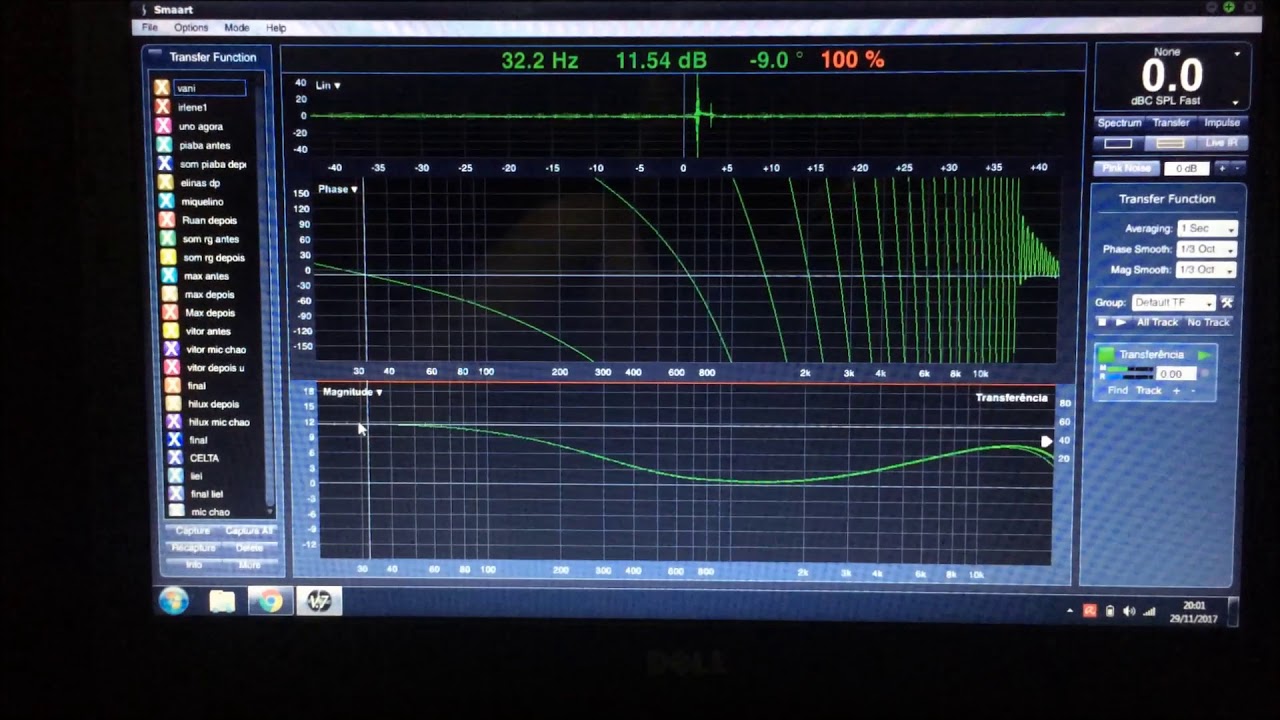Open the Group dropdown showing Default TF
The width and height of the screenshot is (1280, 720).
coord(1172,302)
